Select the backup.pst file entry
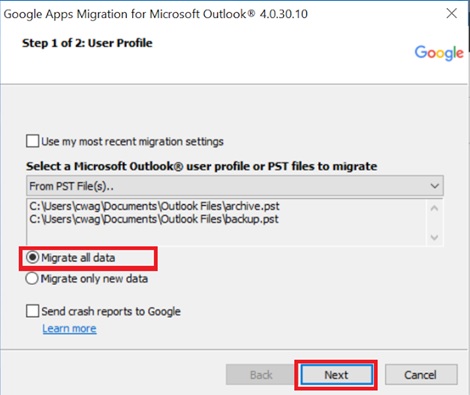The height and width of the screenshot is (395, 470). 154,219
